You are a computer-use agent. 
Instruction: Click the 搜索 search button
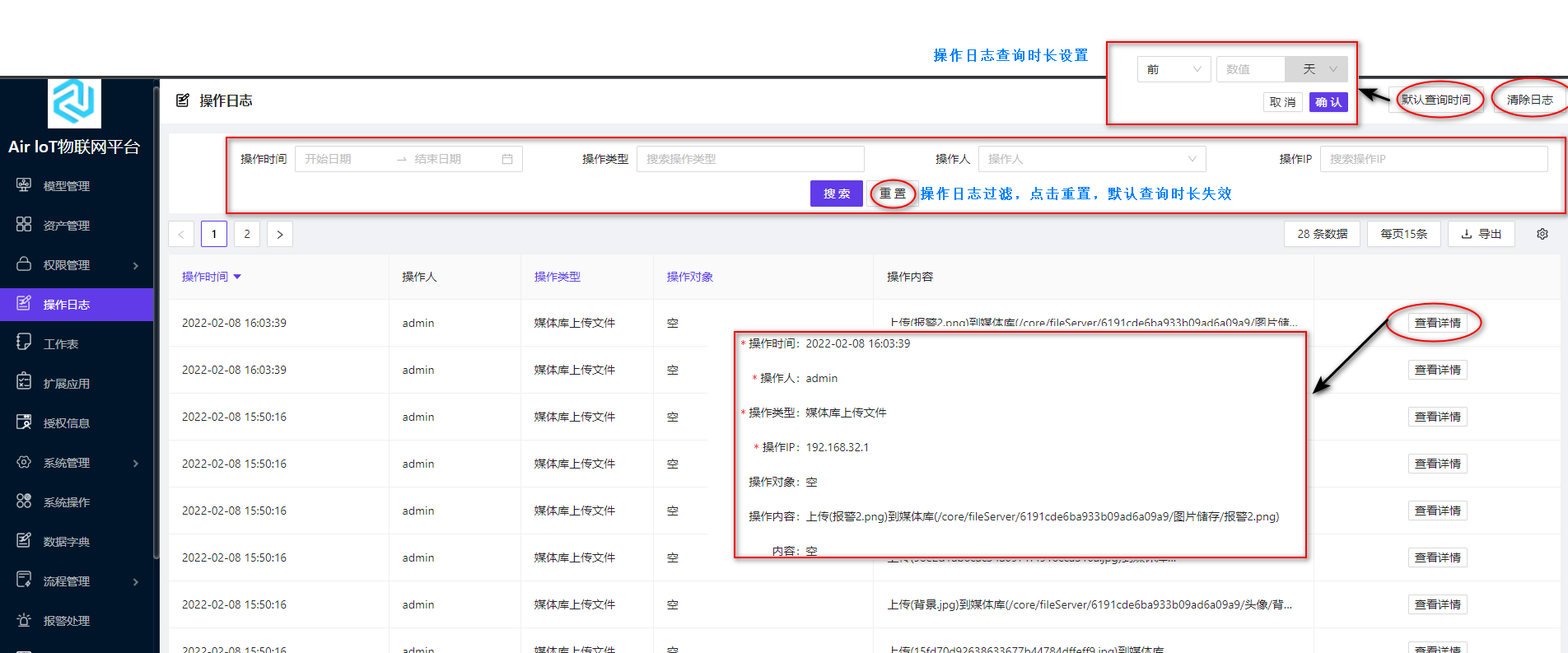click(x=837, y=194)
